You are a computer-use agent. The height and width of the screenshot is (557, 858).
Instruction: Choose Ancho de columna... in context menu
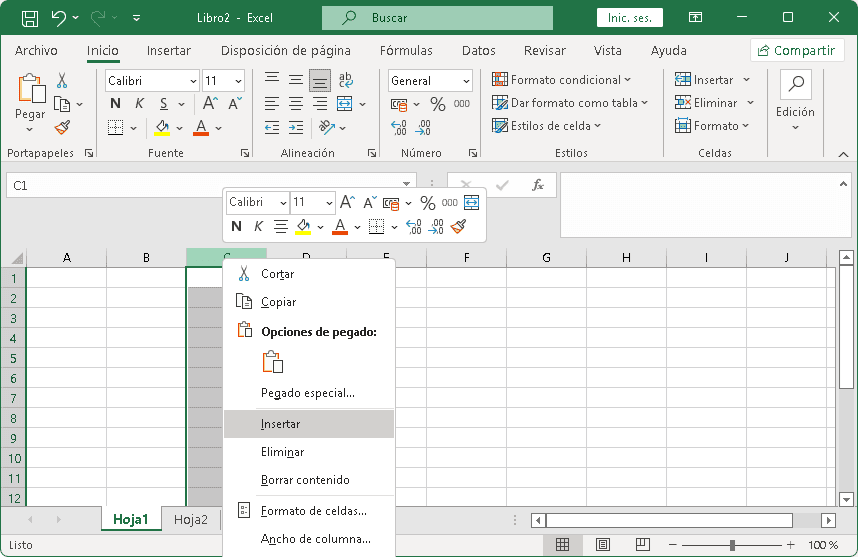309,539
